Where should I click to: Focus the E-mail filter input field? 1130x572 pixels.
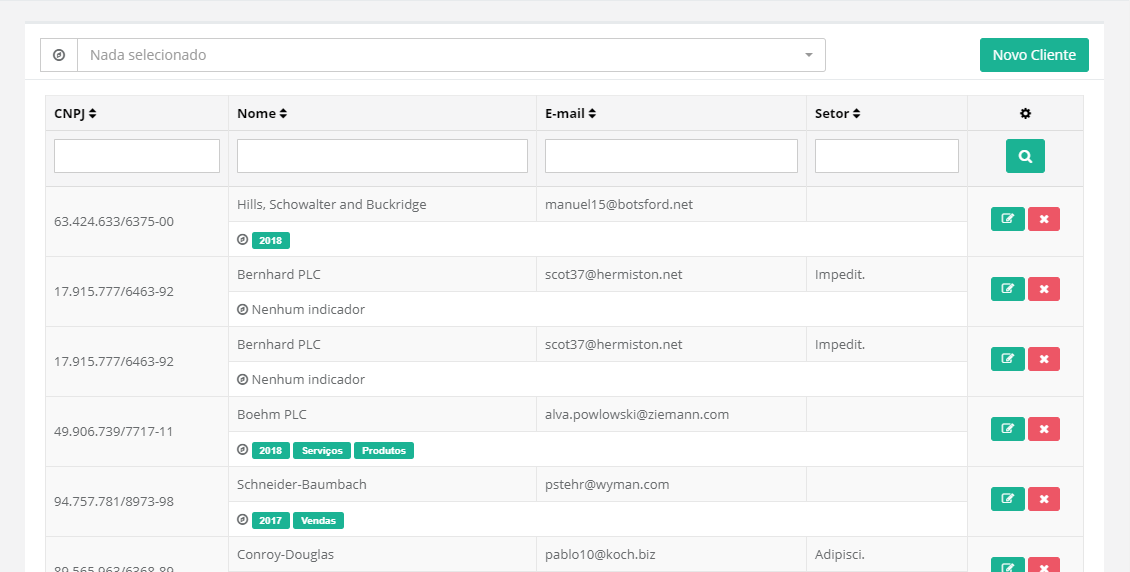(671, 156)
